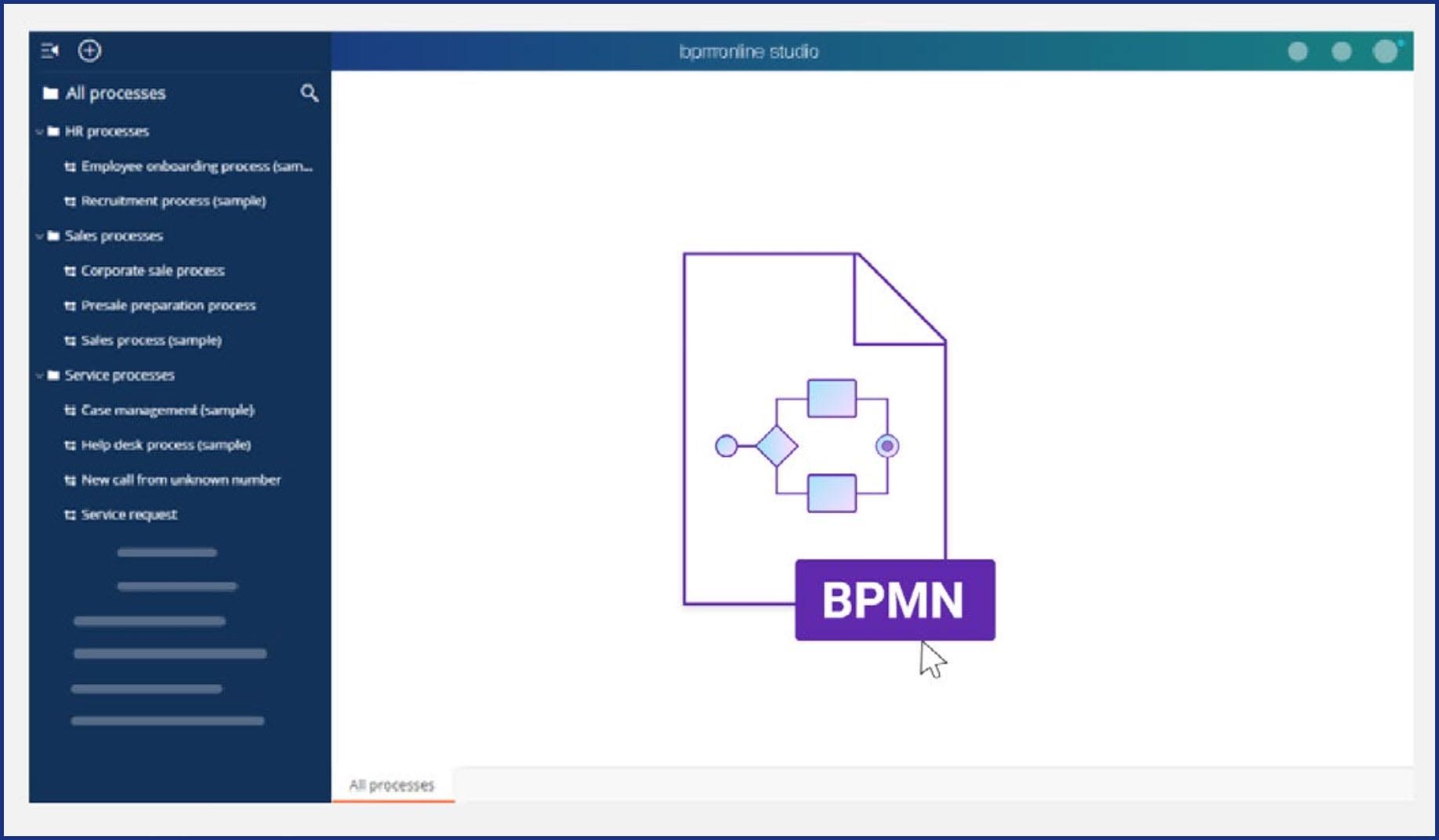
Task: Open Employee onboarding process sample
Action: coord(196,166)
